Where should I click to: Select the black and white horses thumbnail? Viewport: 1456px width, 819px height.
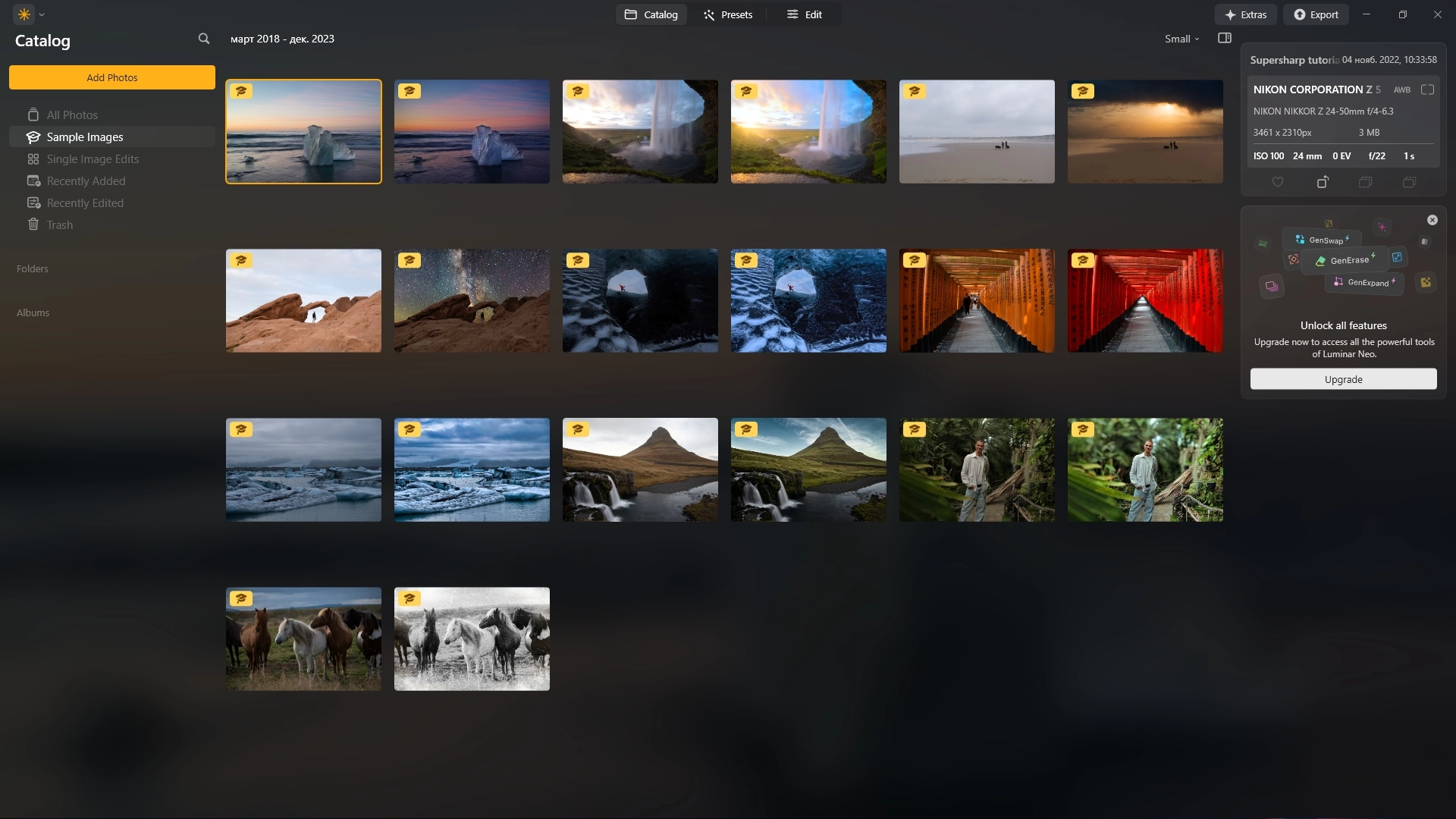tap(472, 639)
